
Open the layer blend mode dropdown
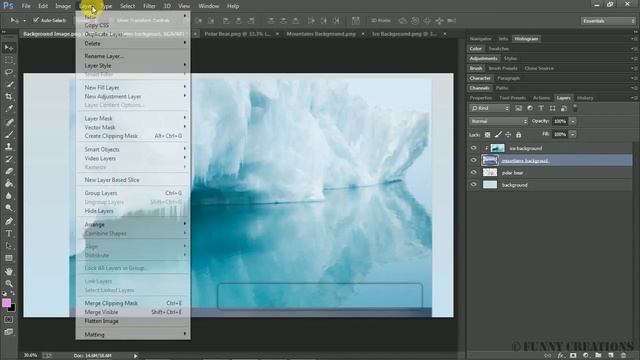[498, 121]
